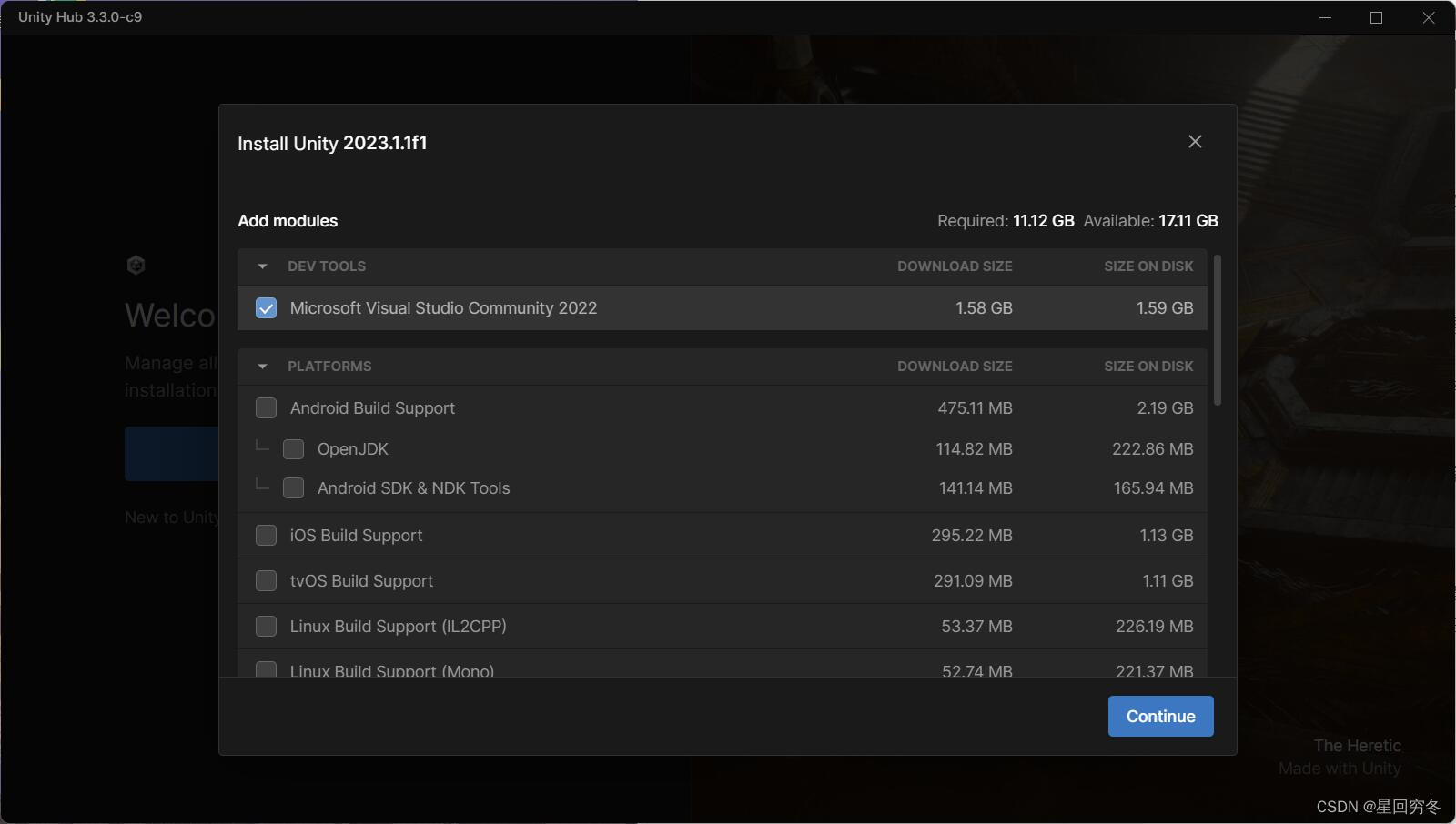Select the Microsoft Visual Studio row label
This screenshot has width=1456, height=824.
pyautogui.click(x=443, y=308)
